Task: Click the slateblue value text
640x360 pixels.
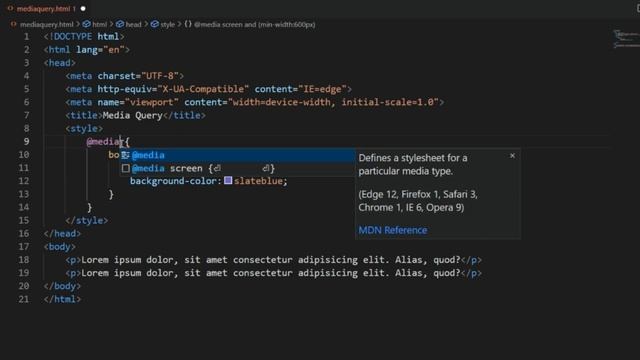Action: click(259, 181)
